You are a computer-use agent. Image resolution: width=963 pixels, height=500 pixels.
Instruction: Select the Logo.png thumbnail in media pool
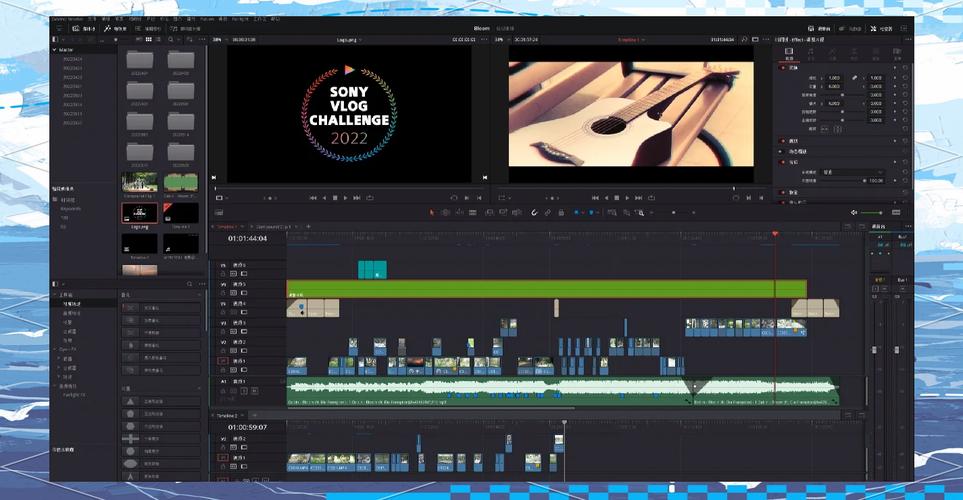pyautogui.click(x=139, y=213)
